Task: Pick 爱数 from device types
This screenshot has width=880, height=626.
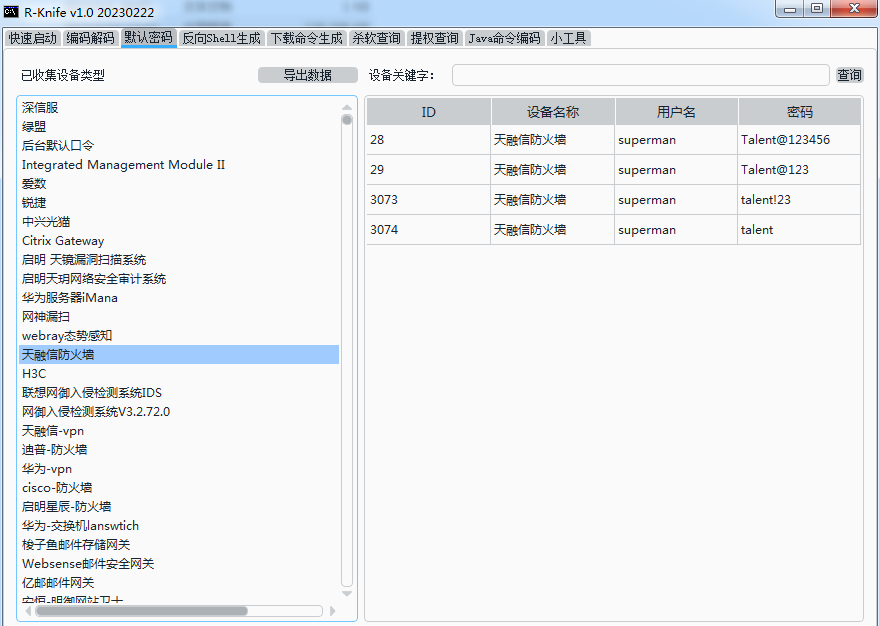Action: coord(178,184)
